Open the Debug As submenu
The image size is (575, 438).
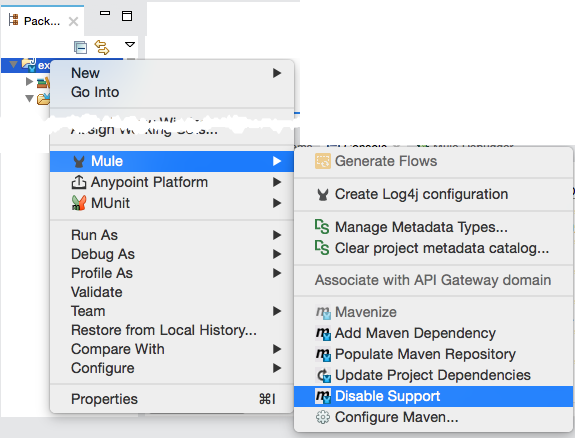[x=172, y=254]
